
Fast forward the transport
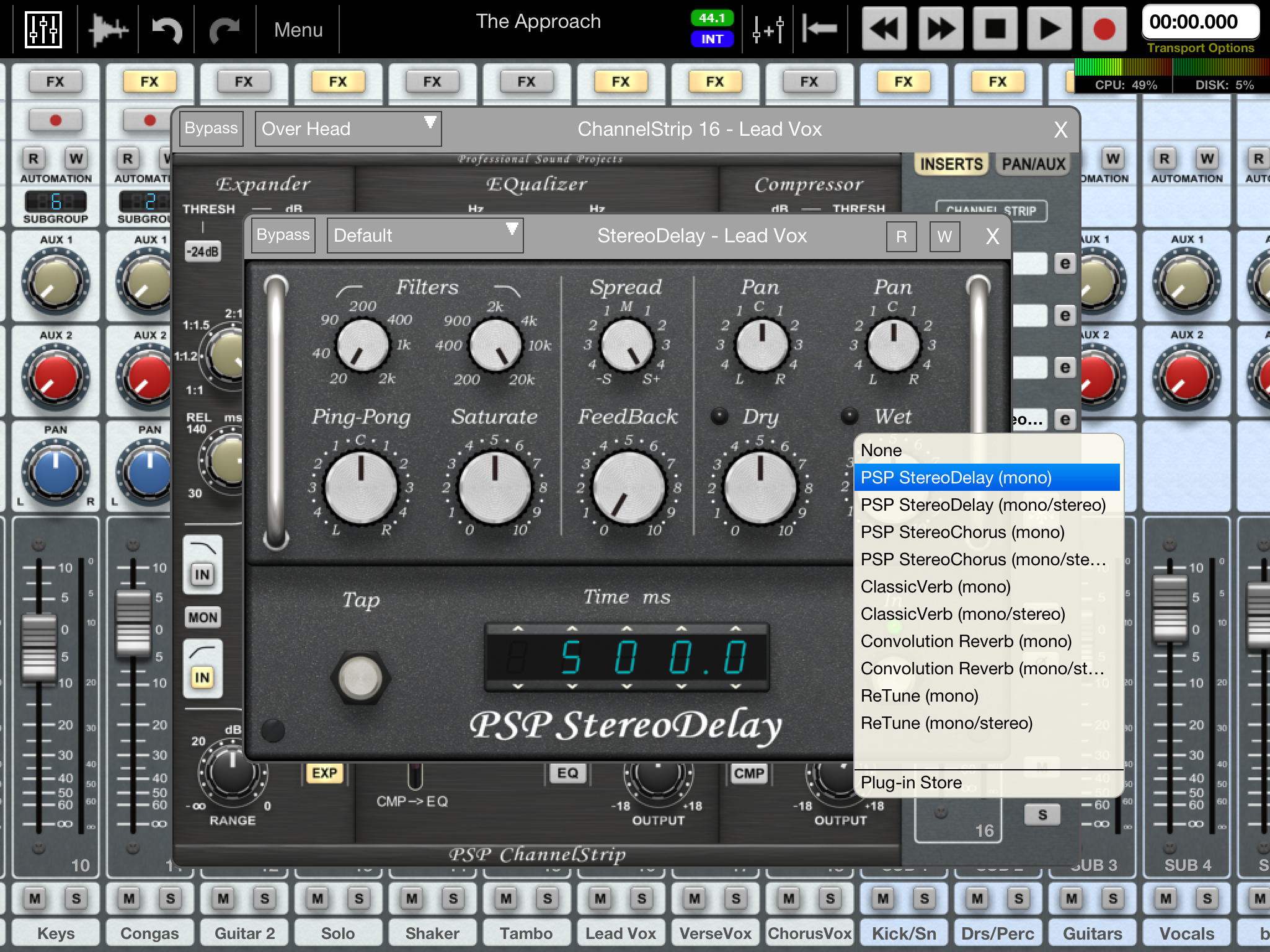point(940,29)
